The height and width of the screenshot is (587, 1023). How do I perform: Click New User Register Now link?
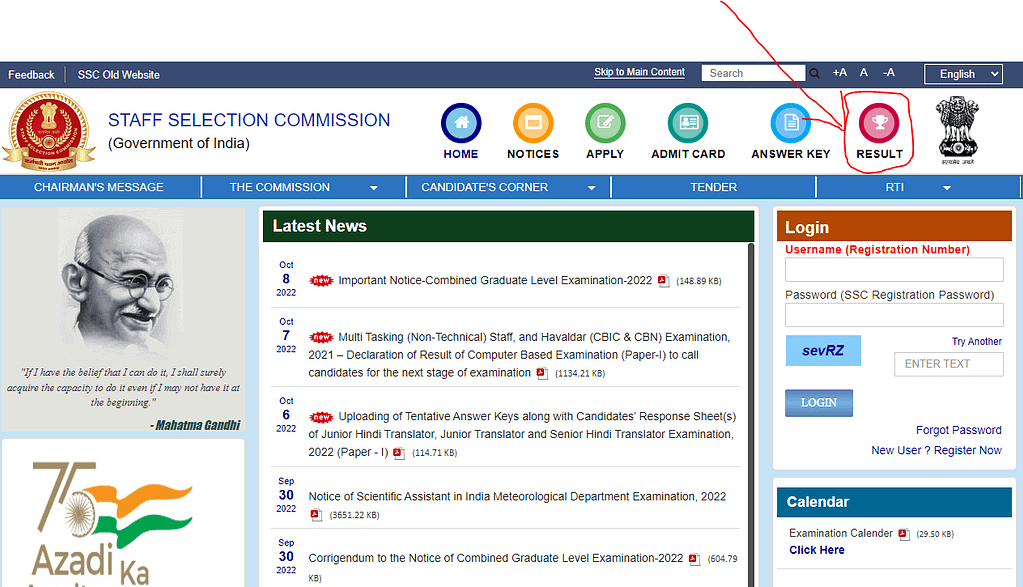(x=936, y=450)
